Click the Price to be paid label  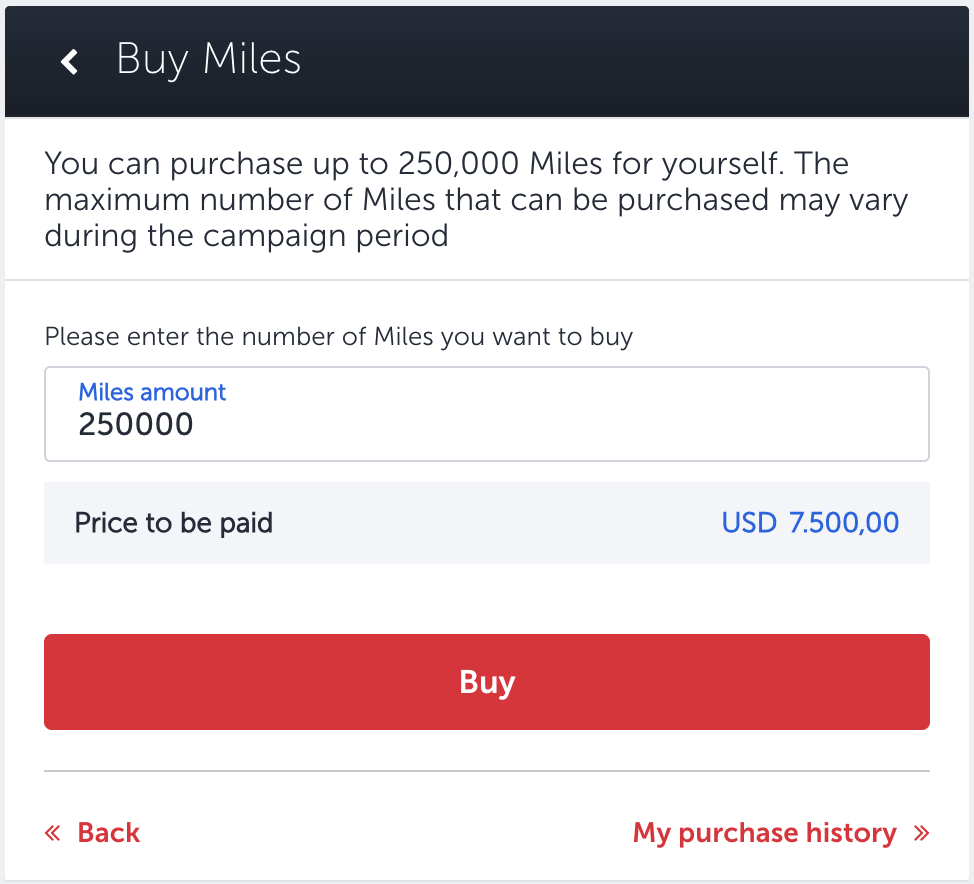pos(173,522)
